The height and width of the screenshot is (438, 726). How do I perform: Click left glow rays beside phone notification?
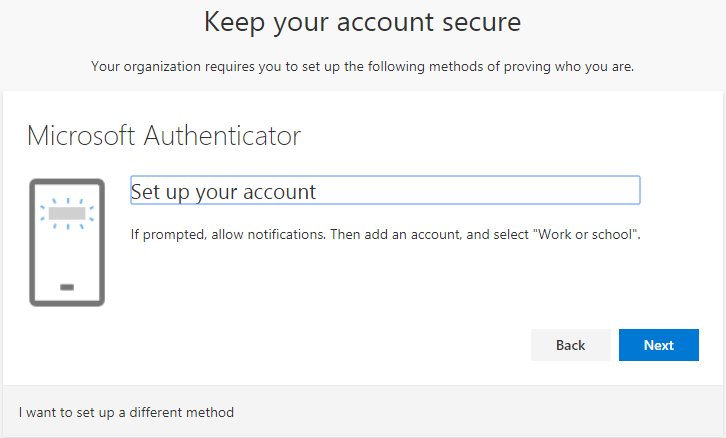click(x=43, y=212)
